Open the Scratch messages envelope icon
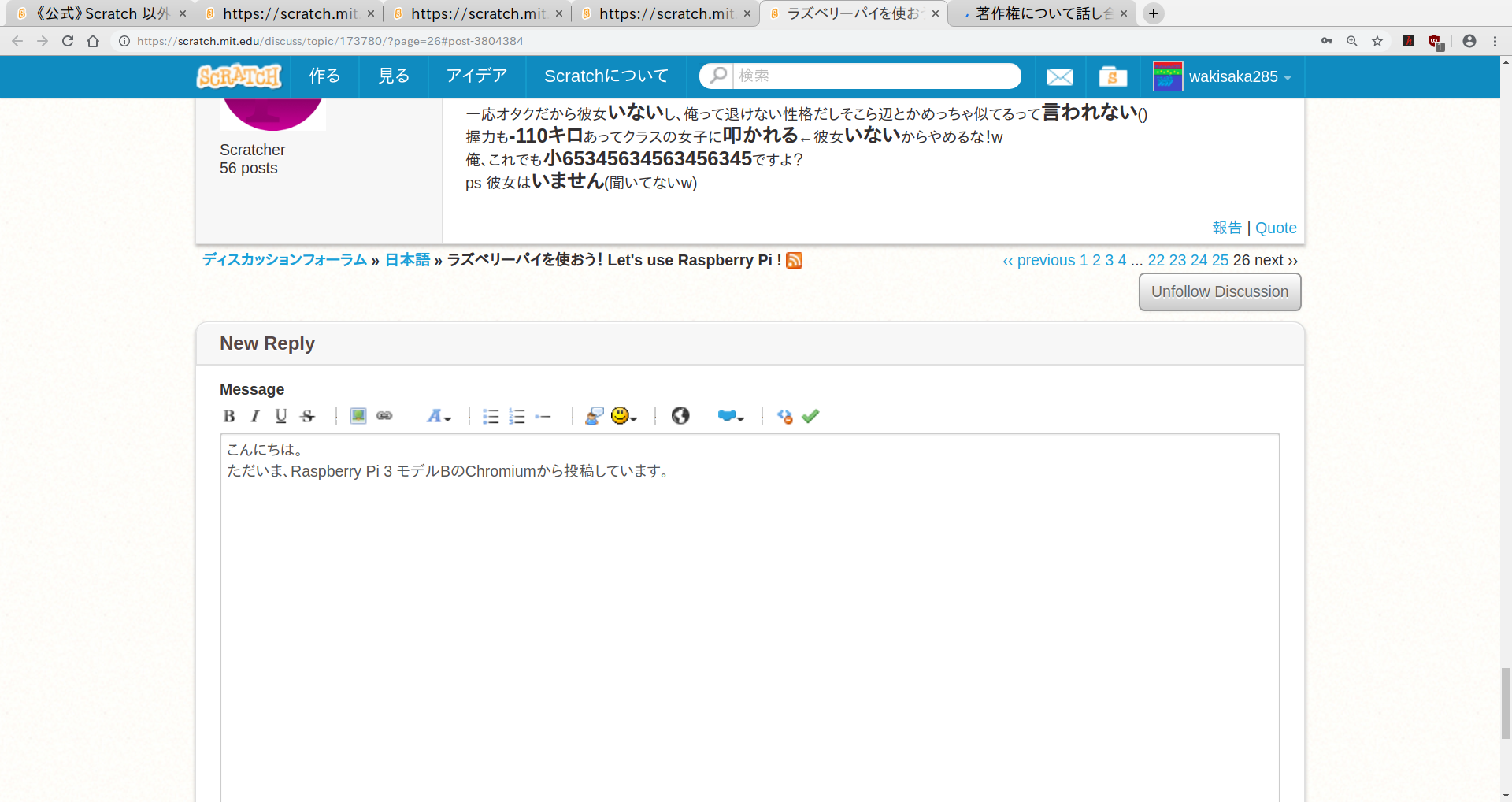Screen dimensions: 1512x802 (1059, 76)
